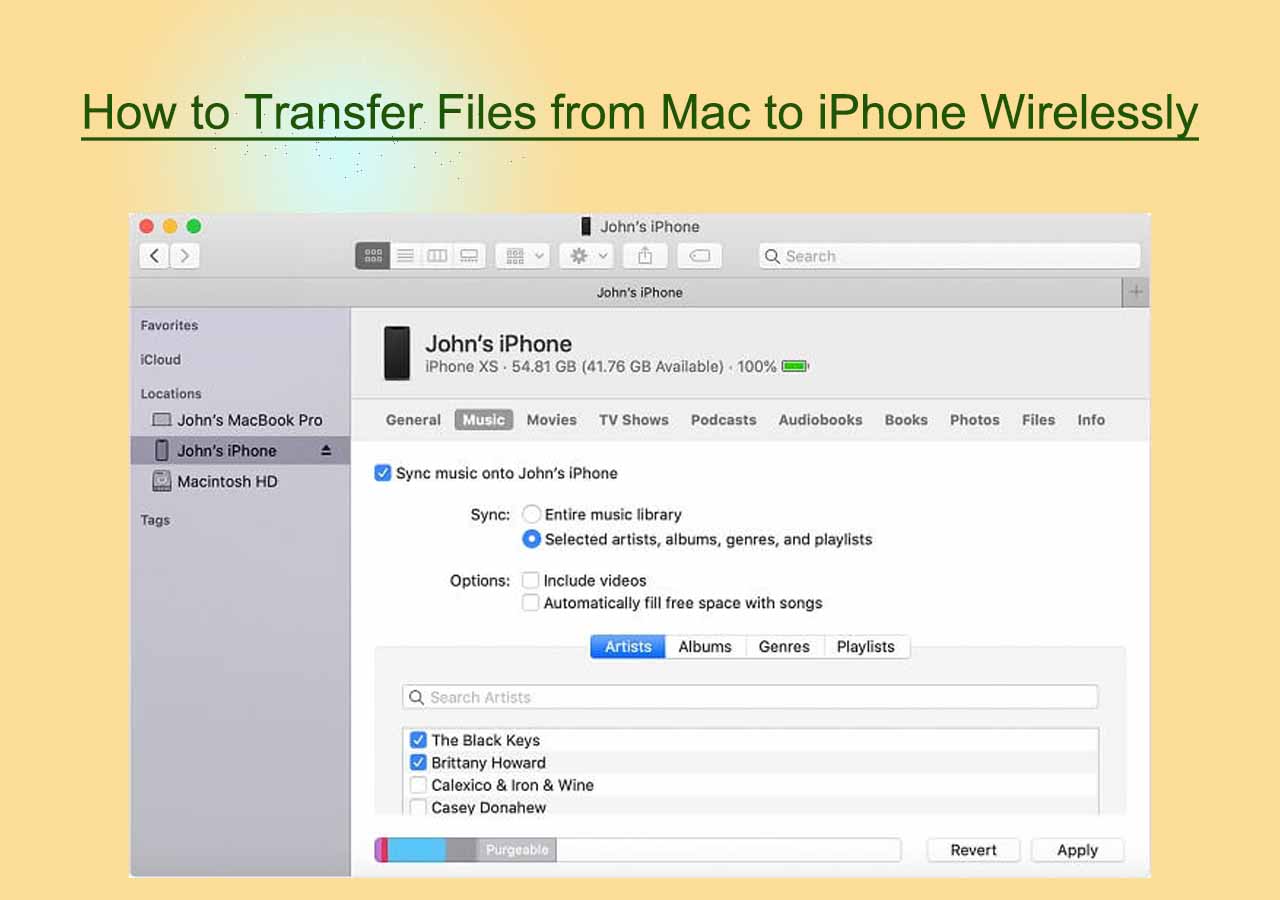
Task: Enable the Include videos option
Action: (530, 580)
